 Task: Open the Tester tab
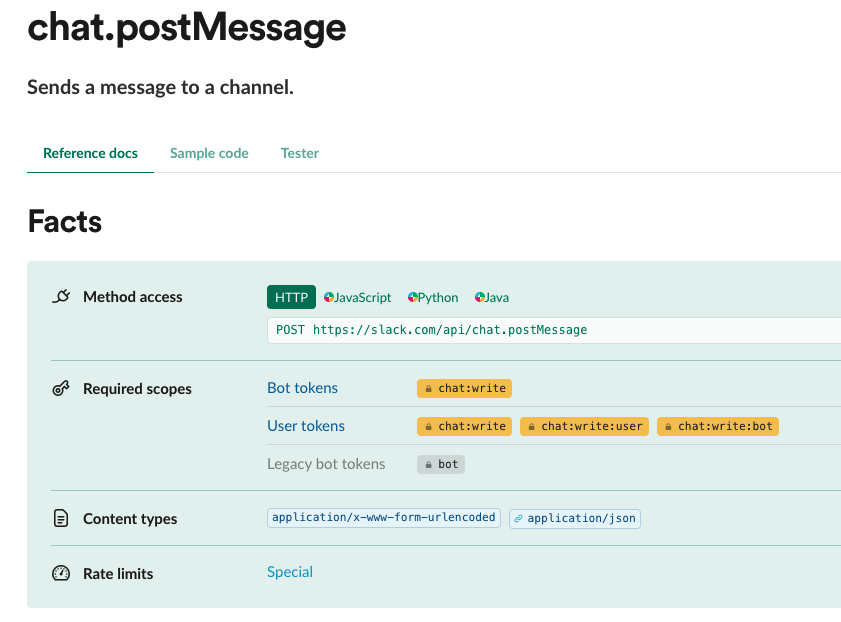click(300, 153)
